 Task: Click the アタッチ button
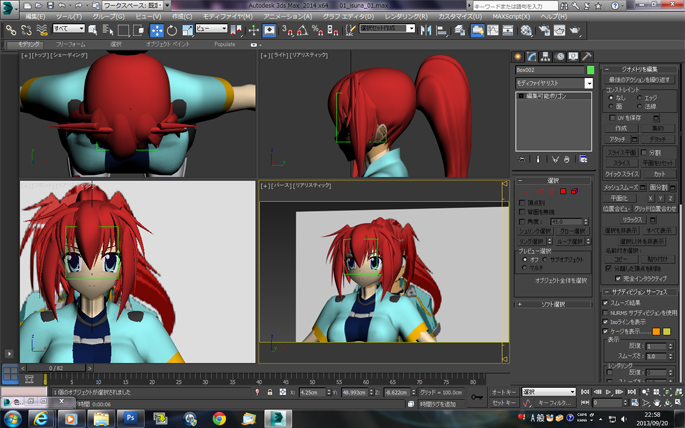point(617,139)
